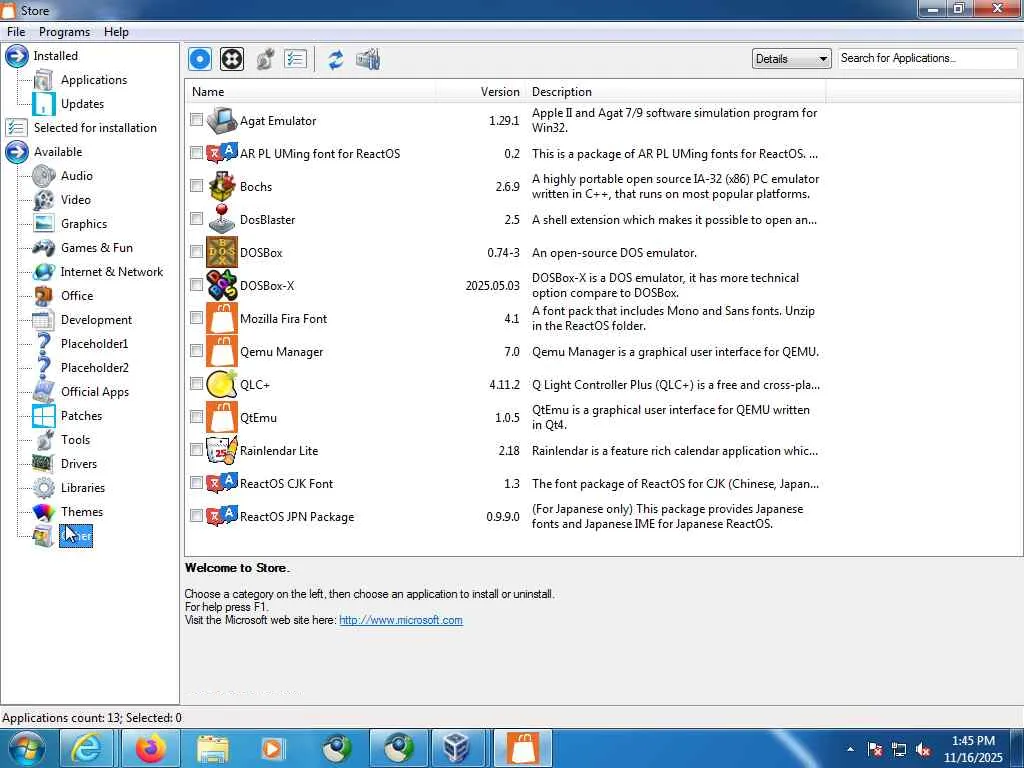The image size is (1024, 768).
Task: Select the Placeholder1 category
Action: (94, 344)
